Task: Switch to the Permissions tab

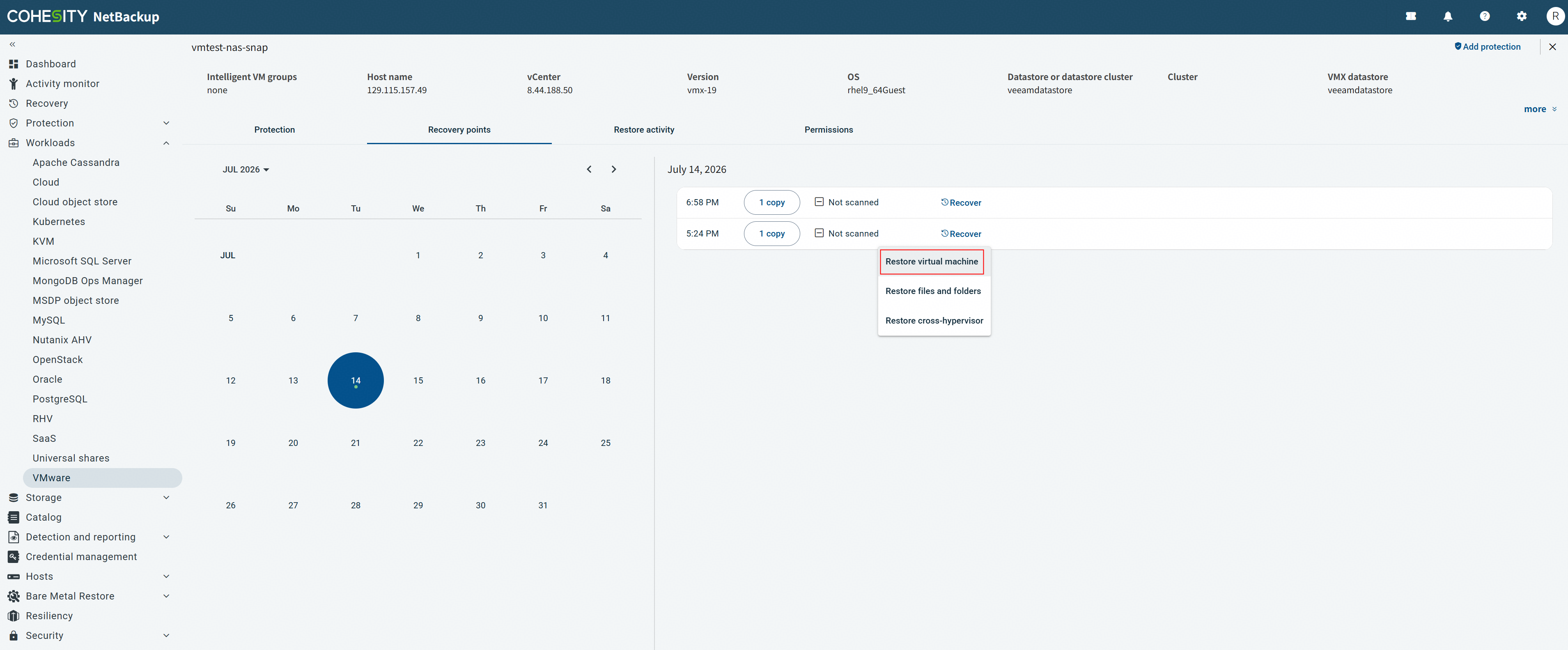Action: click(829, 130)
